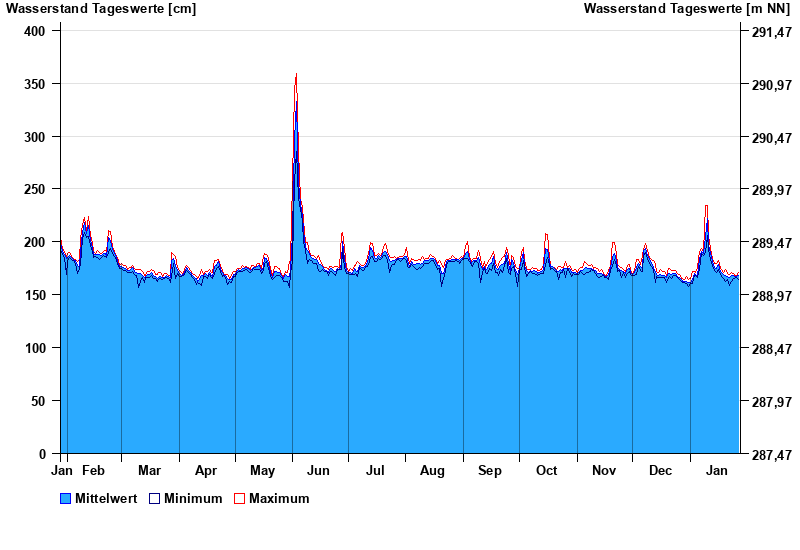Select the Dec label on the time axis

point(660,471)
